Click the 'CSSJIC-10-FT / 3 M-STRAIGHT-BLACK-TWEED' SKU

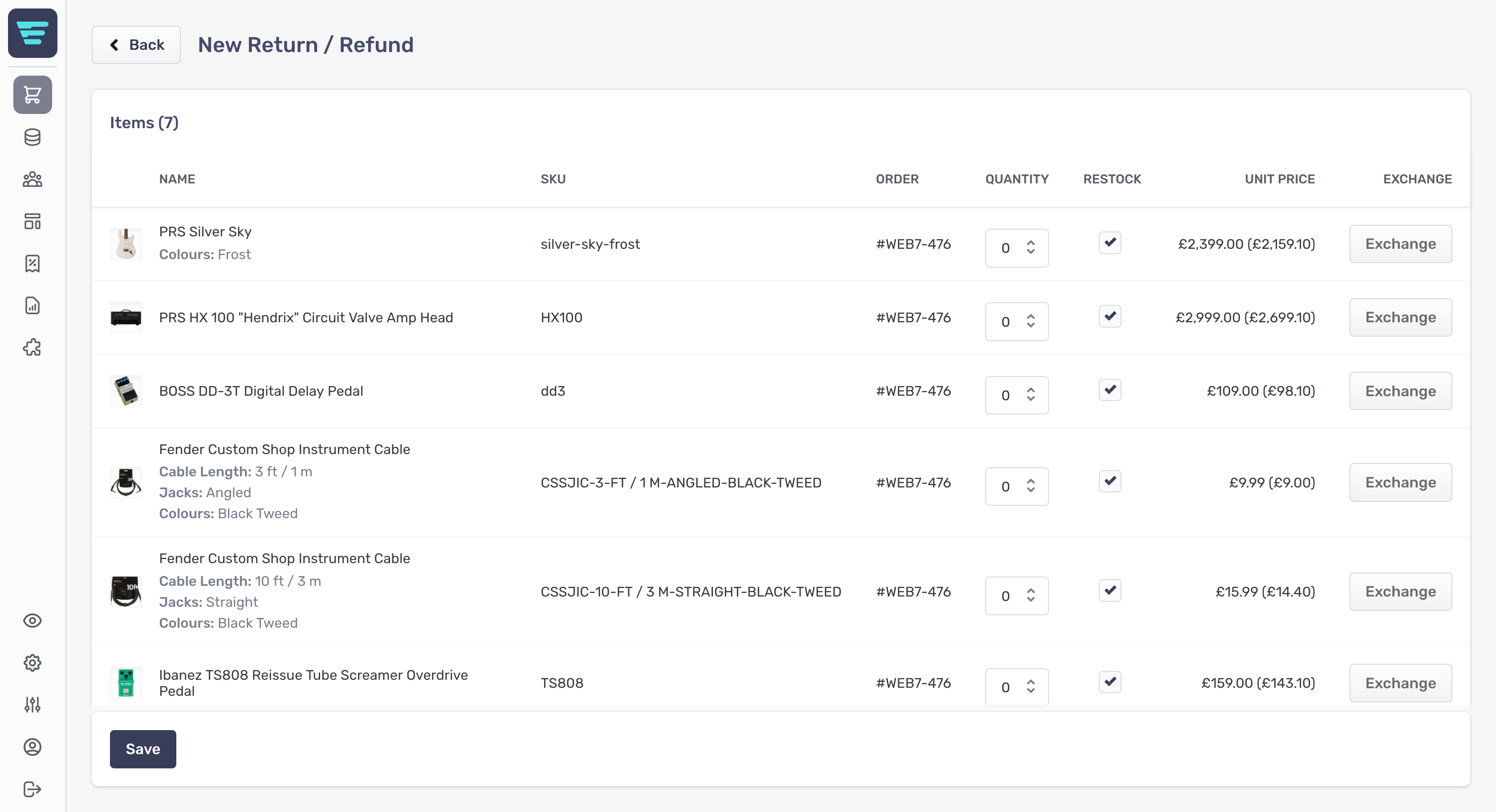point(691,592)
